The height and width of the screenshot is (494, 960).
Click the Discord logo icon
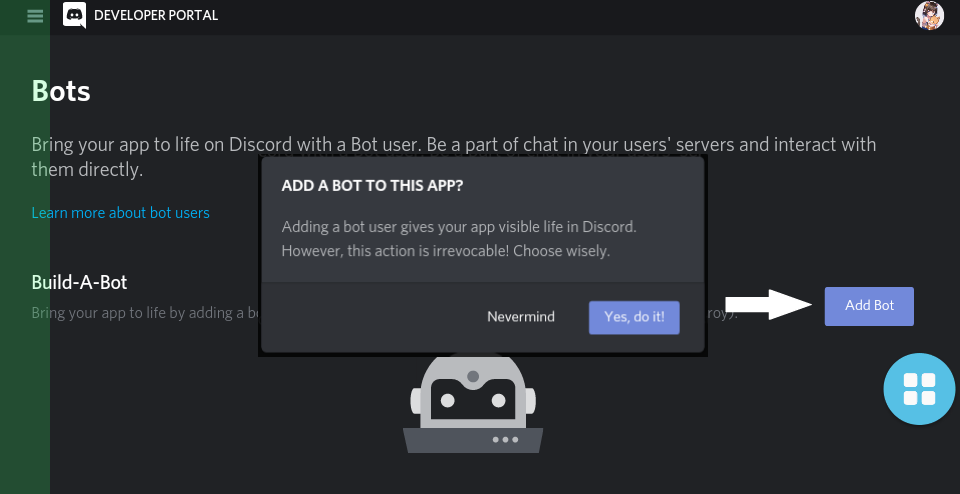tap(74, 15)
